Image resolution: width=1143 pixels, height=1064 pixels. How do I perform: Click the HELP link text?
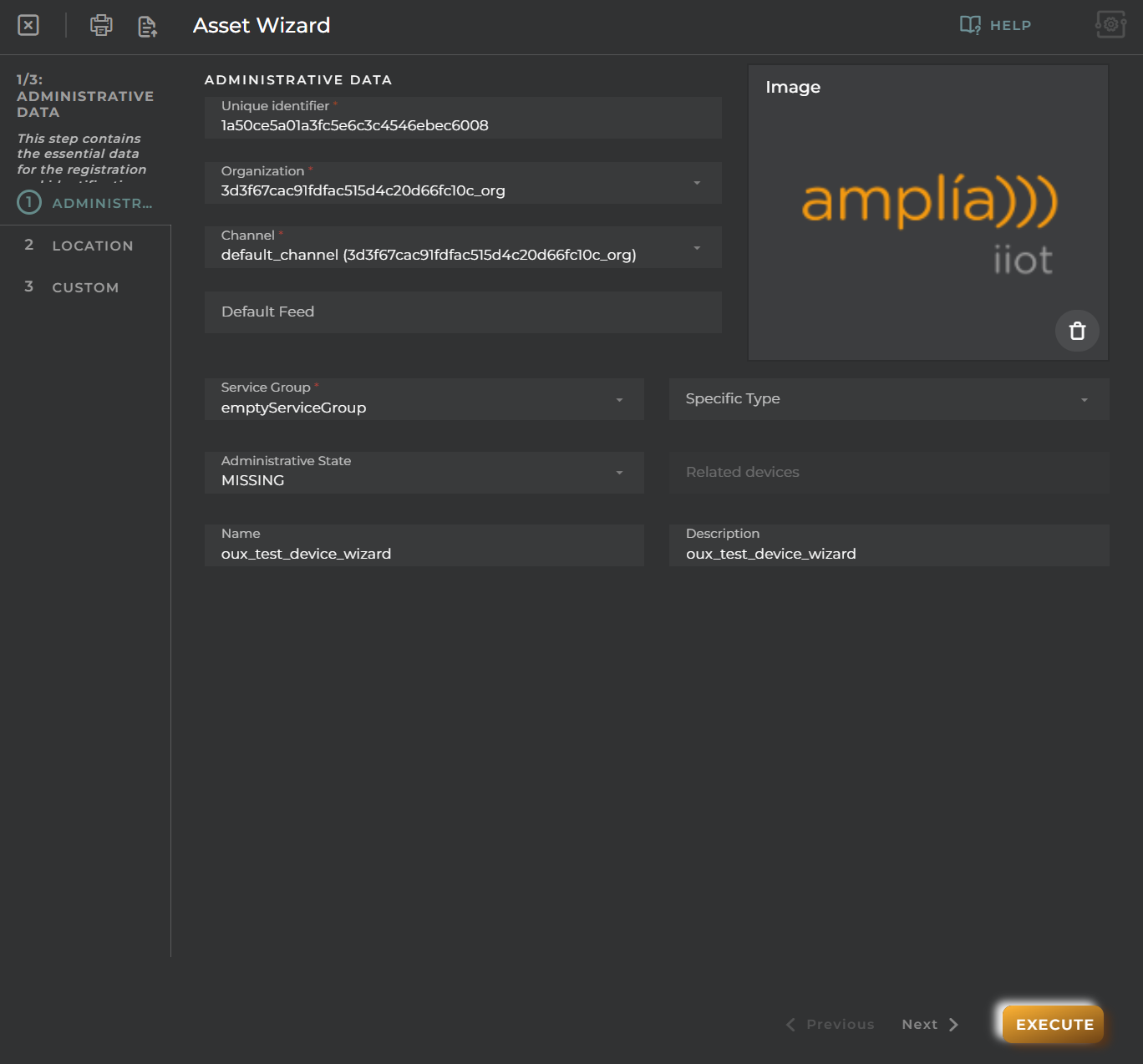[1010, 26]
